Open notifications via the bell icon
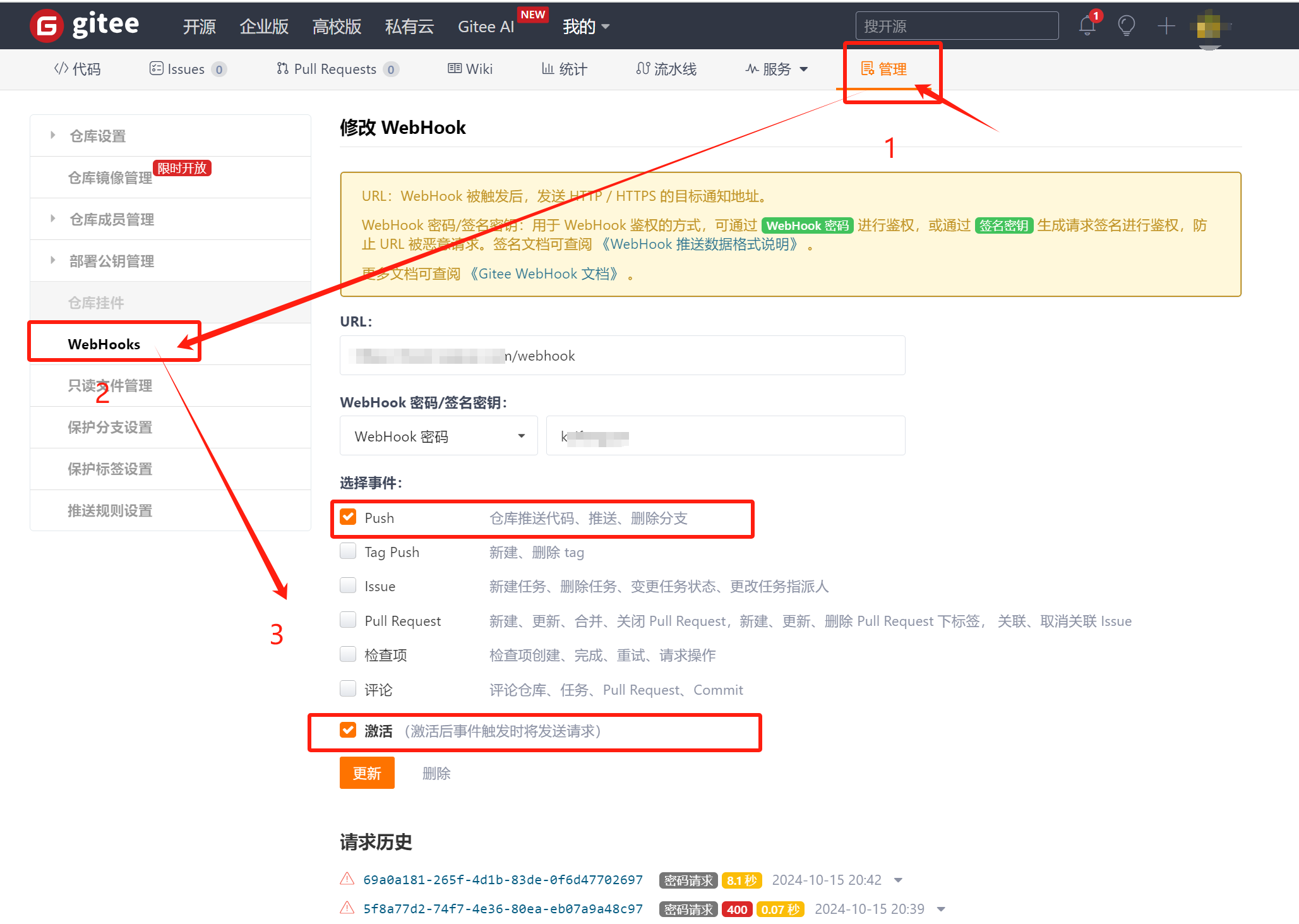Image resolution: width=1299 pixels, height=924 pixels. tap(1086, 26)
